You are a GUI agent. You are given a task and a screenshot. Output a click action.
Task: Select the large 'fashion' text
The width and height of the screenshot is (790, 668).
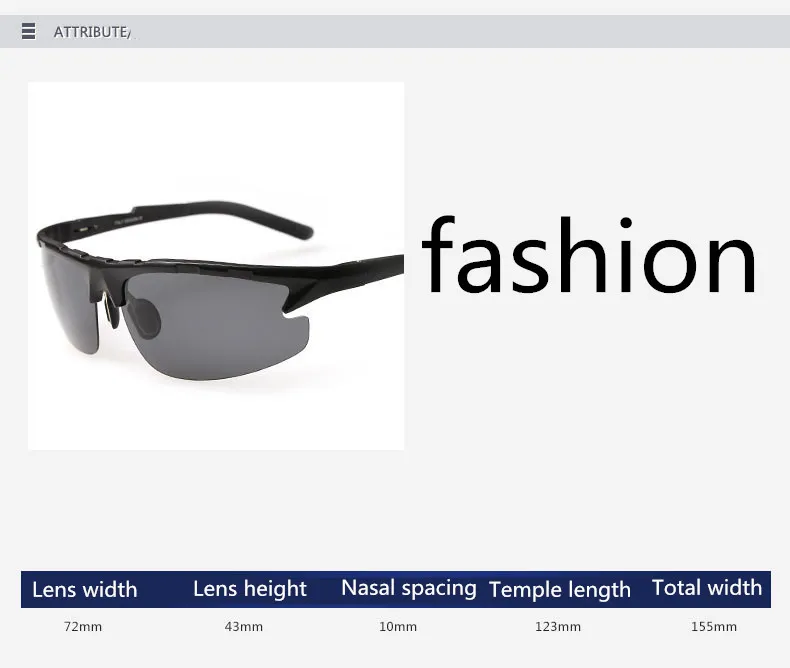click(588, 255)
